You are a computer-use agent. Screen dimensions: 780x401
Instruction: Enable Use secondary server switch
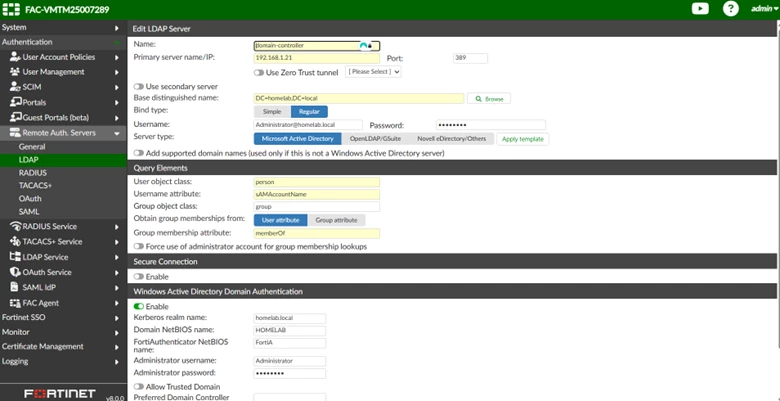click(x=139, y=87)
